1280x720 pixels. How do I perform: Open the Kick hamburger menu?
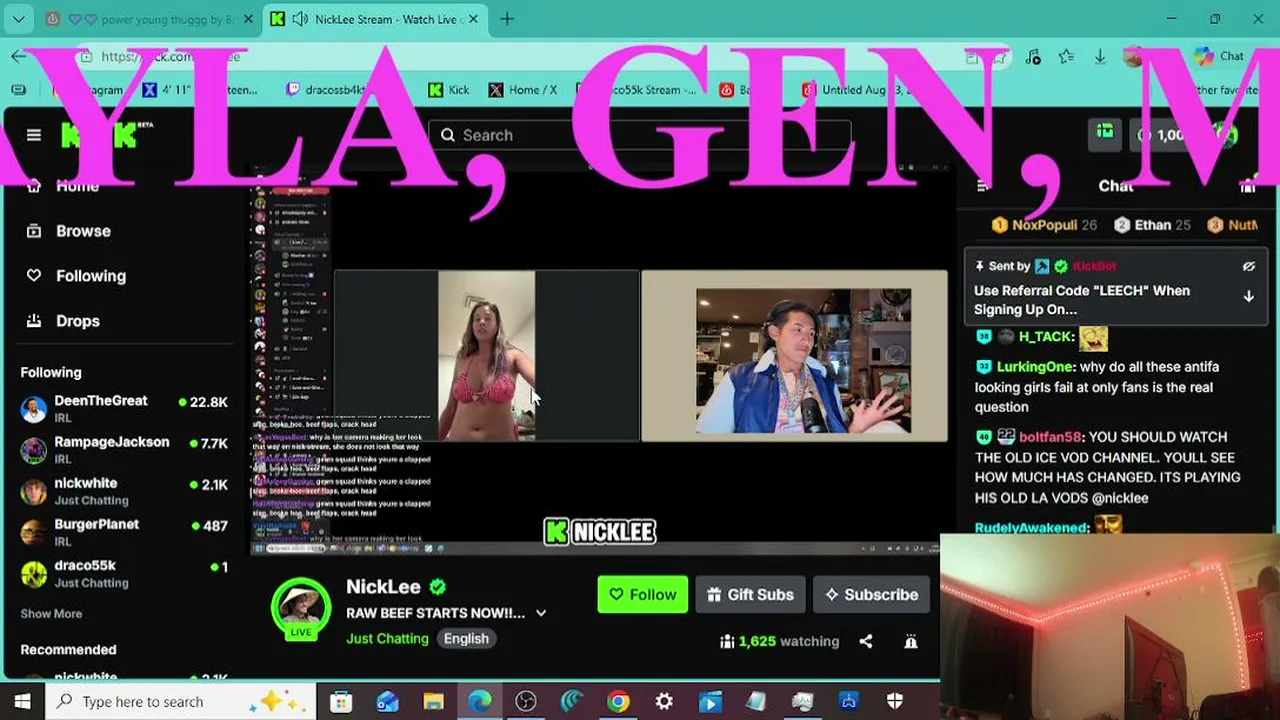pyautogui.click(x=34, y=135)
